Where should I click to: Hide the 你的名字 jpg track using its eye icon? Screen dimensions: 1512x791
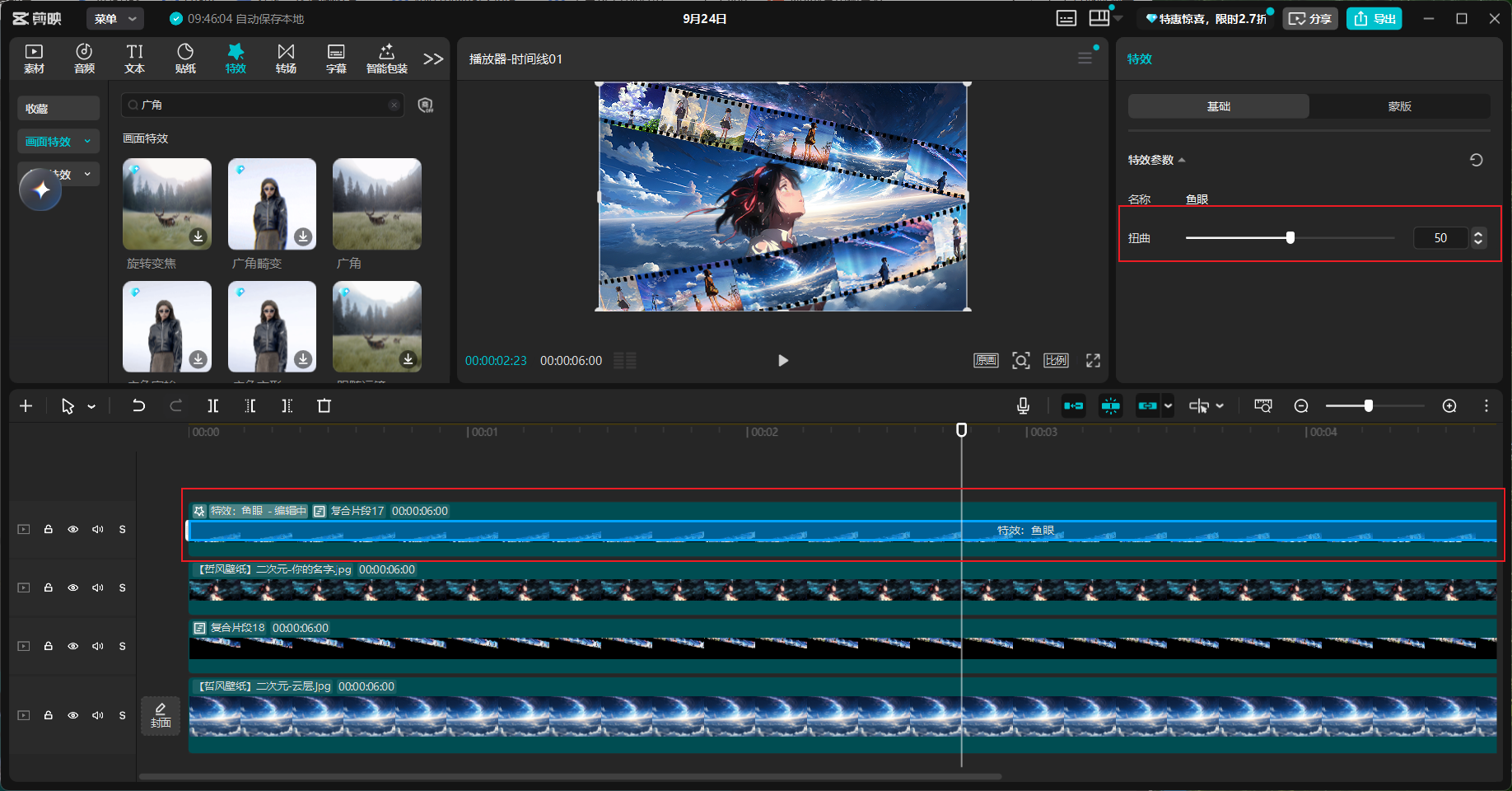72,587
